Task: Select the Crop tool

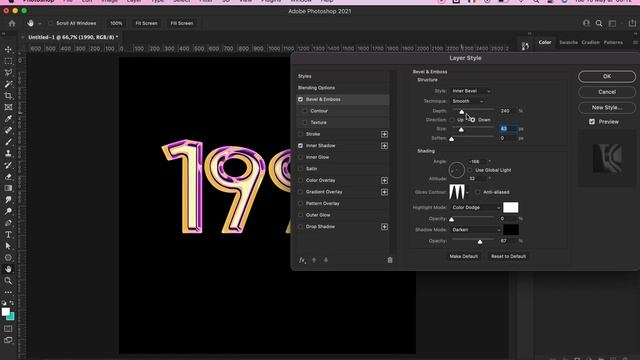Action: [x=8, y=96]
